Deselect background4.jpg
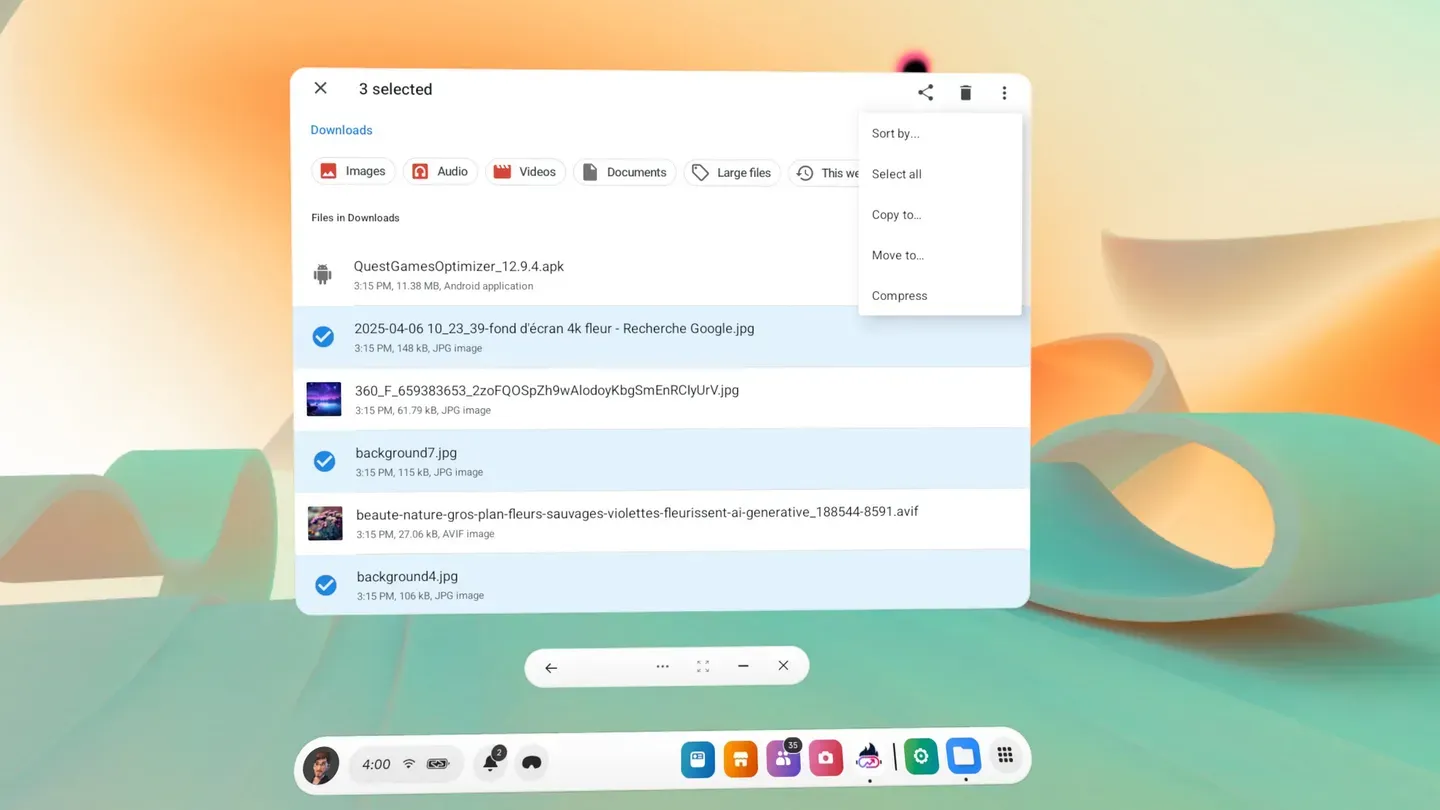1440x810 pixels. tap(325, 585)
